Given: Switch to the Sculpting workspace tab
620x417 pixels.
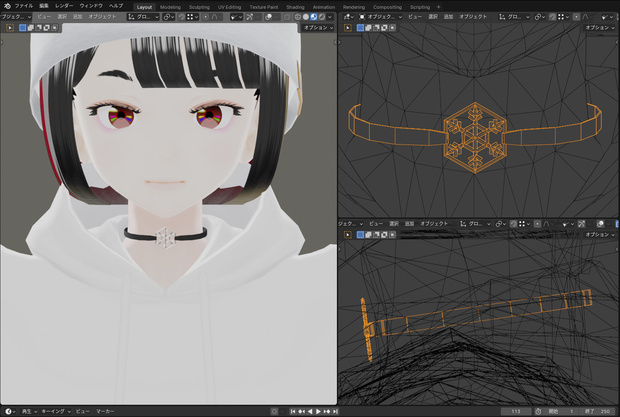Looking at the screenshot, I should (x=199, y=7).
